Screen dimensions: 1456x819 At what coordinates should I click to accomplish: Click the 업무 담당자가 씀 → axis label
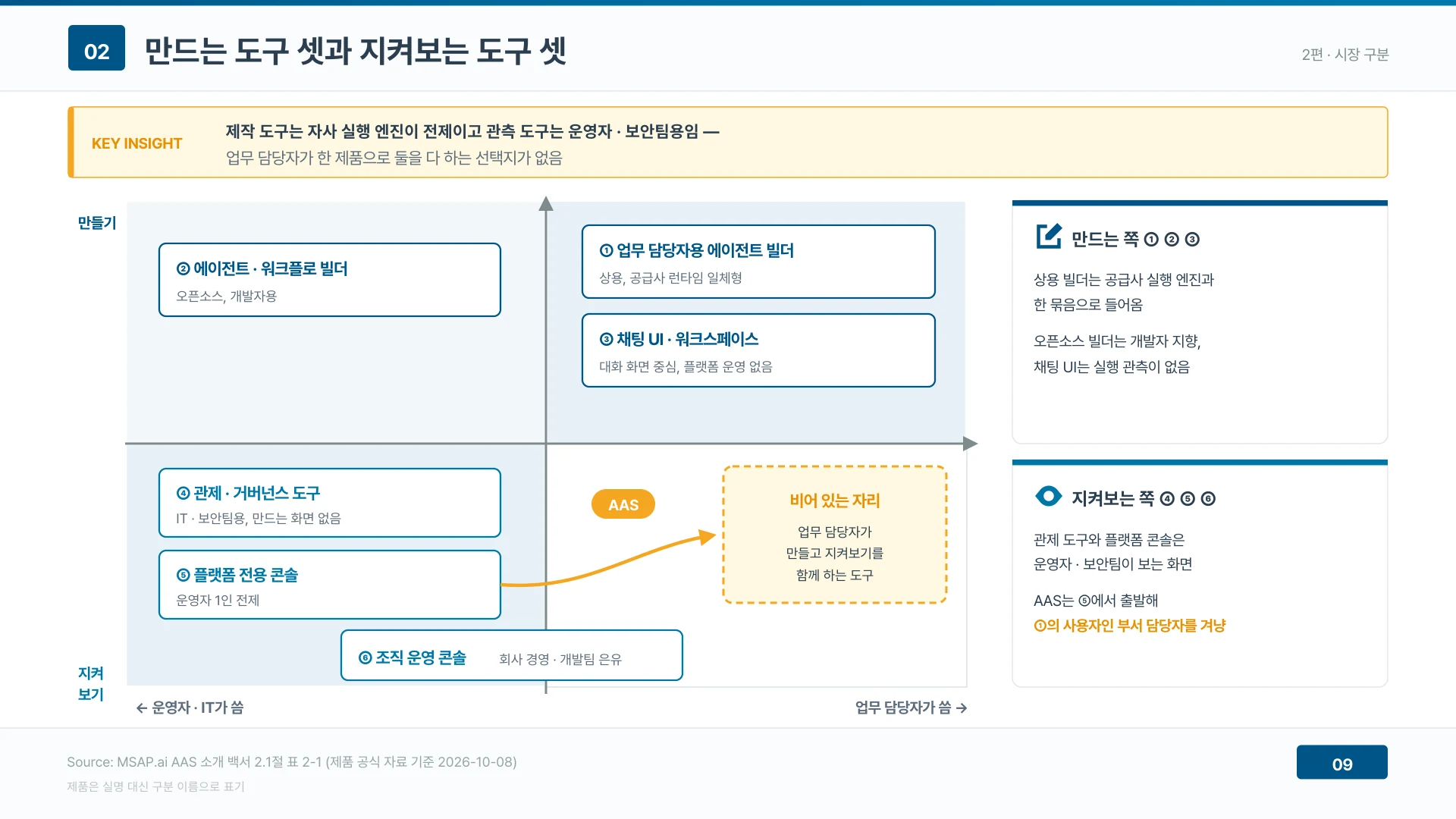pyautogui.click(x=911, y=708)
